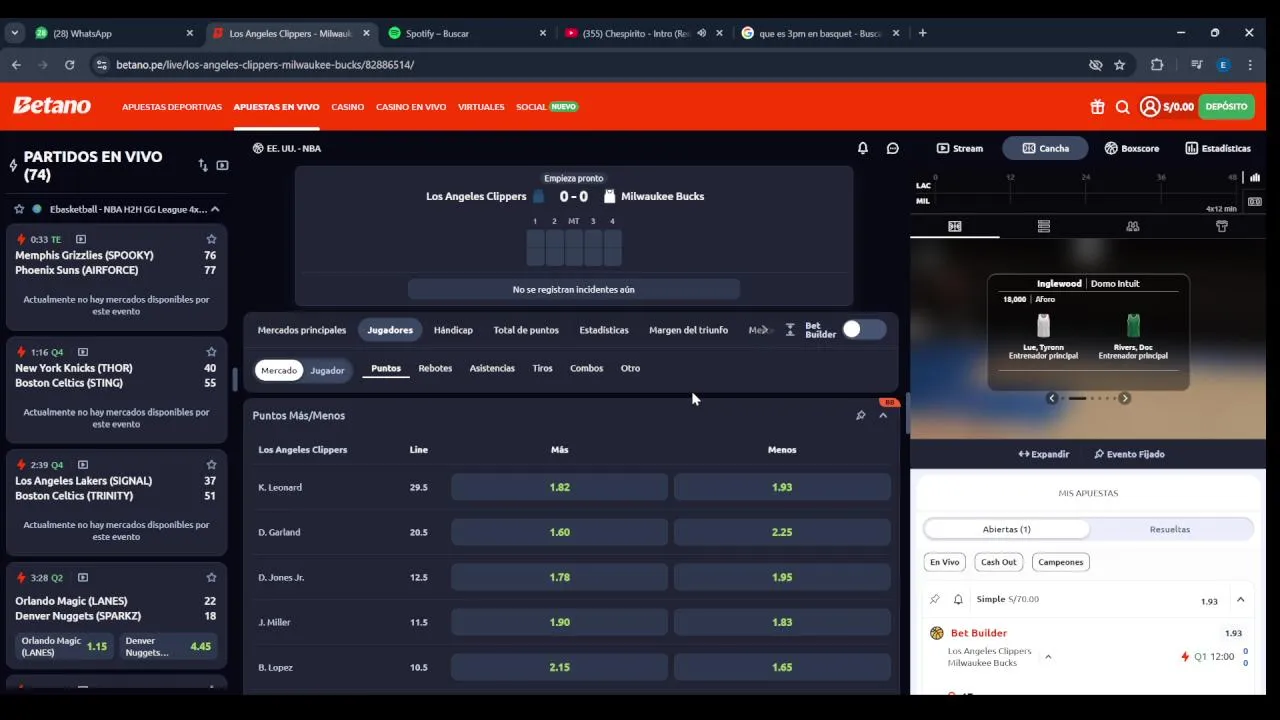Toggle the Bet Builder switch
1280x720 pixels.
click(x=864, y=330)
